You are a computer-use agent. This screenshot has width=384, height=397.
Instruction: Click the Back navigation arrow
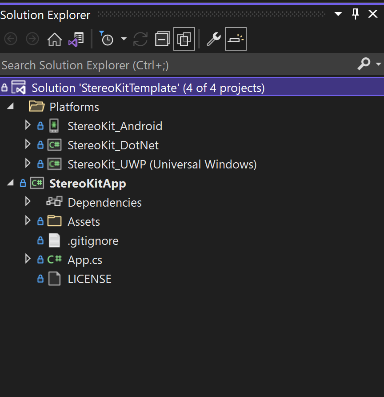point(11,39)
